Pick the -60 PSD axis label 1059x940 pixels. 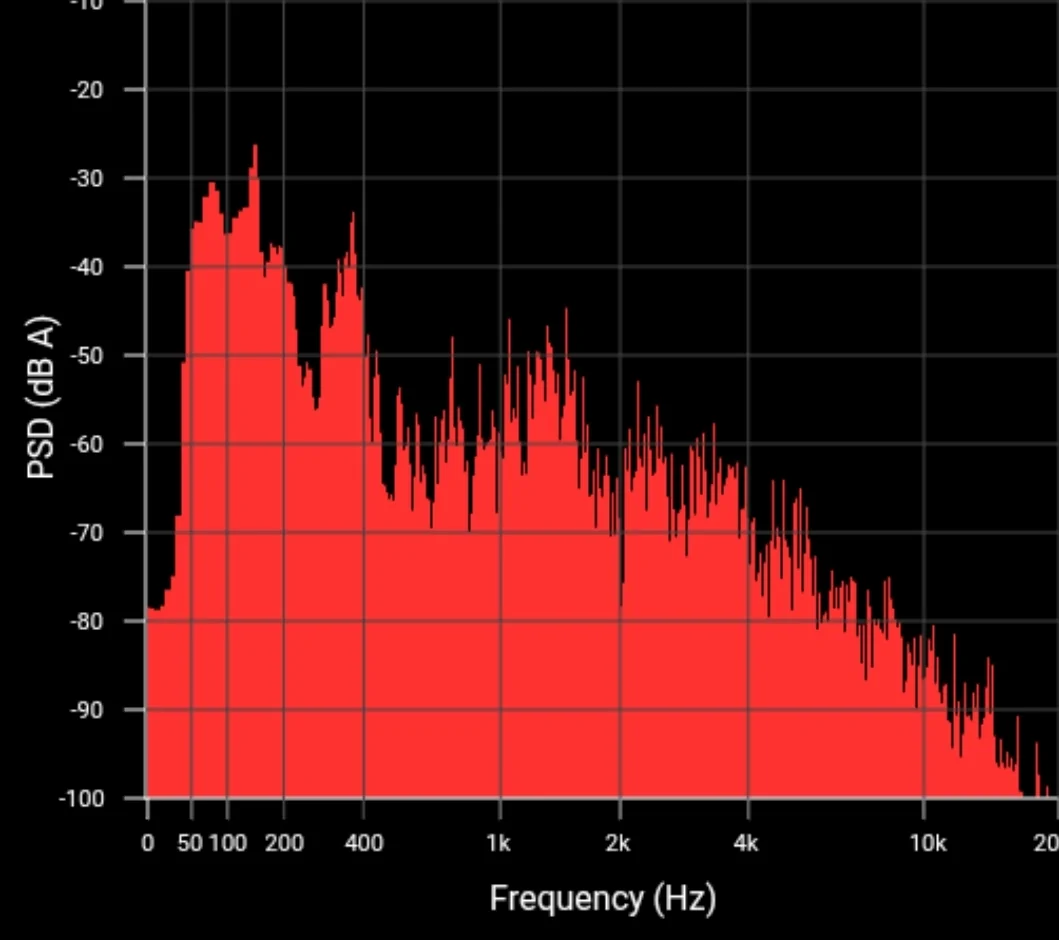pos(86,444)
